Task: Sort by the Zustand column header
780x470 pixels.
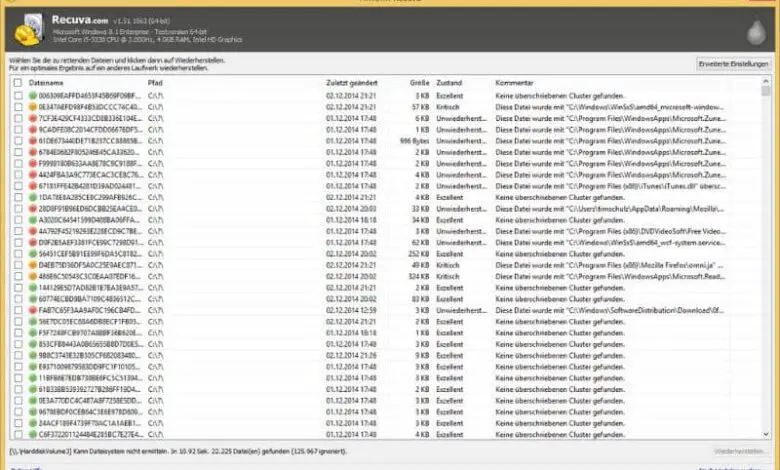Action: coord(449,83)
